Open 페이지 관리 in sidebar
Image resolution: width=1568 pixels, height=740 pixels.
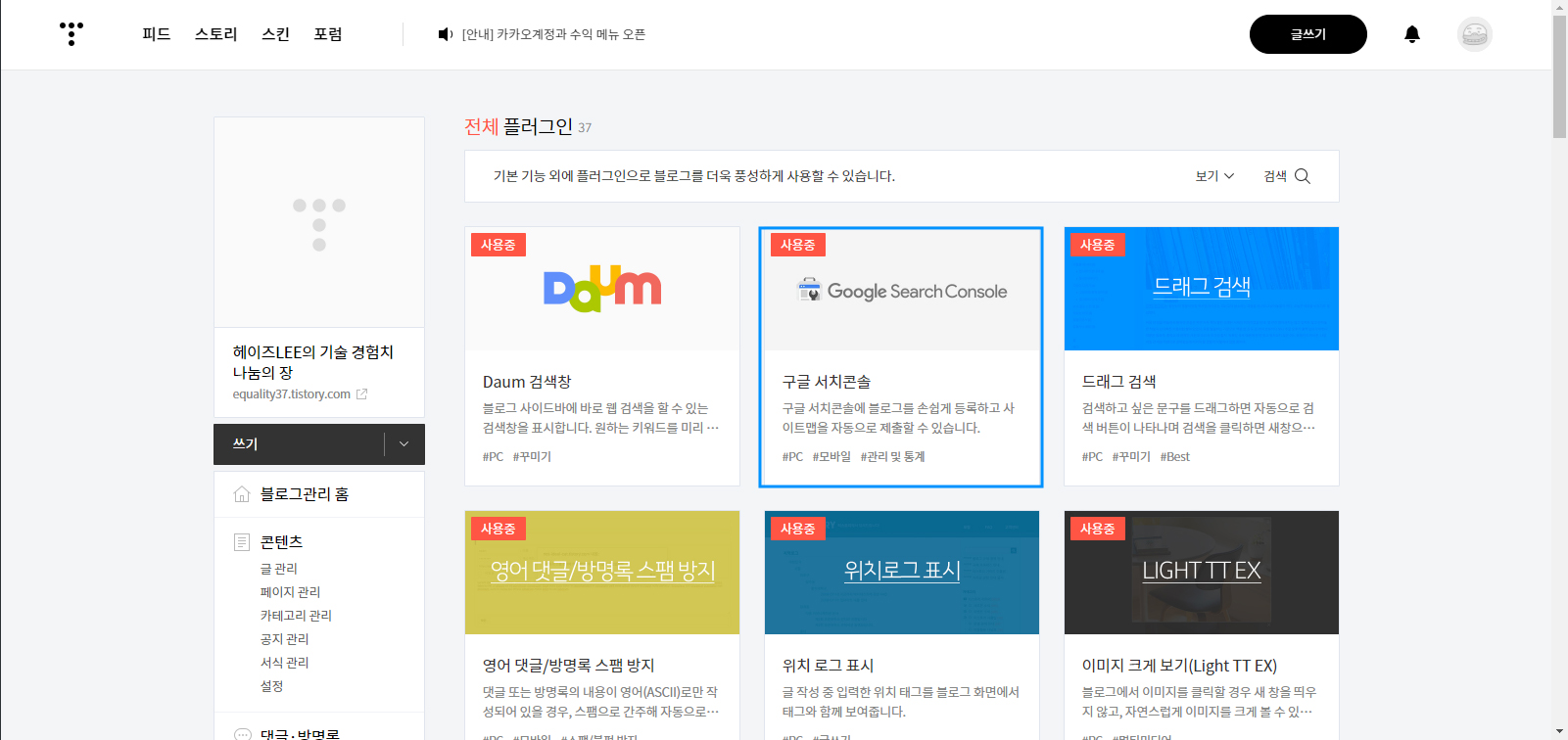pyautogui.click(x=290, y=592)
